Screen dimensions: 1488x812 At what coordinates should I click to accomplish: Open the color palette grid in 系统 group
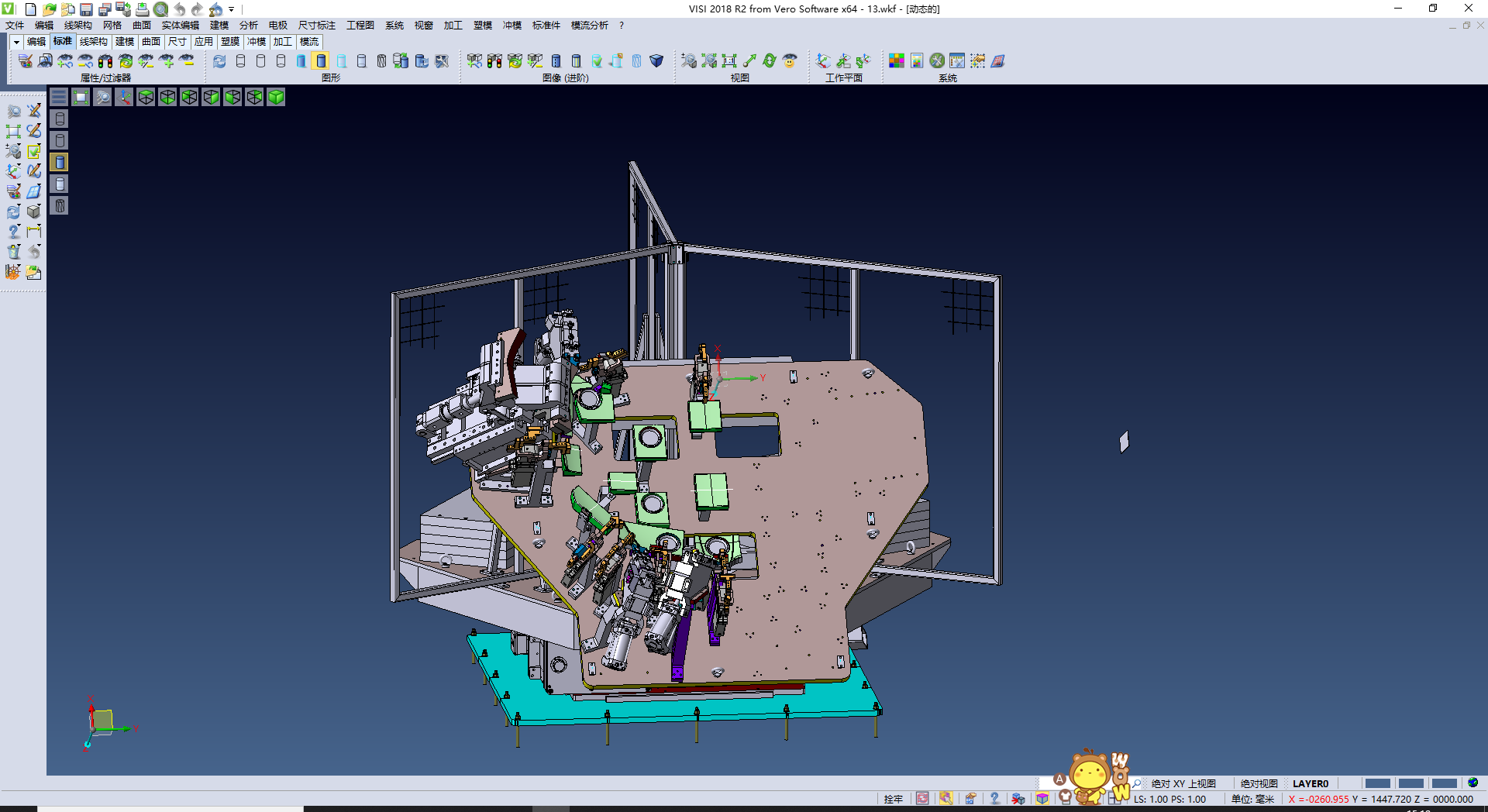(x=897, y=61)
